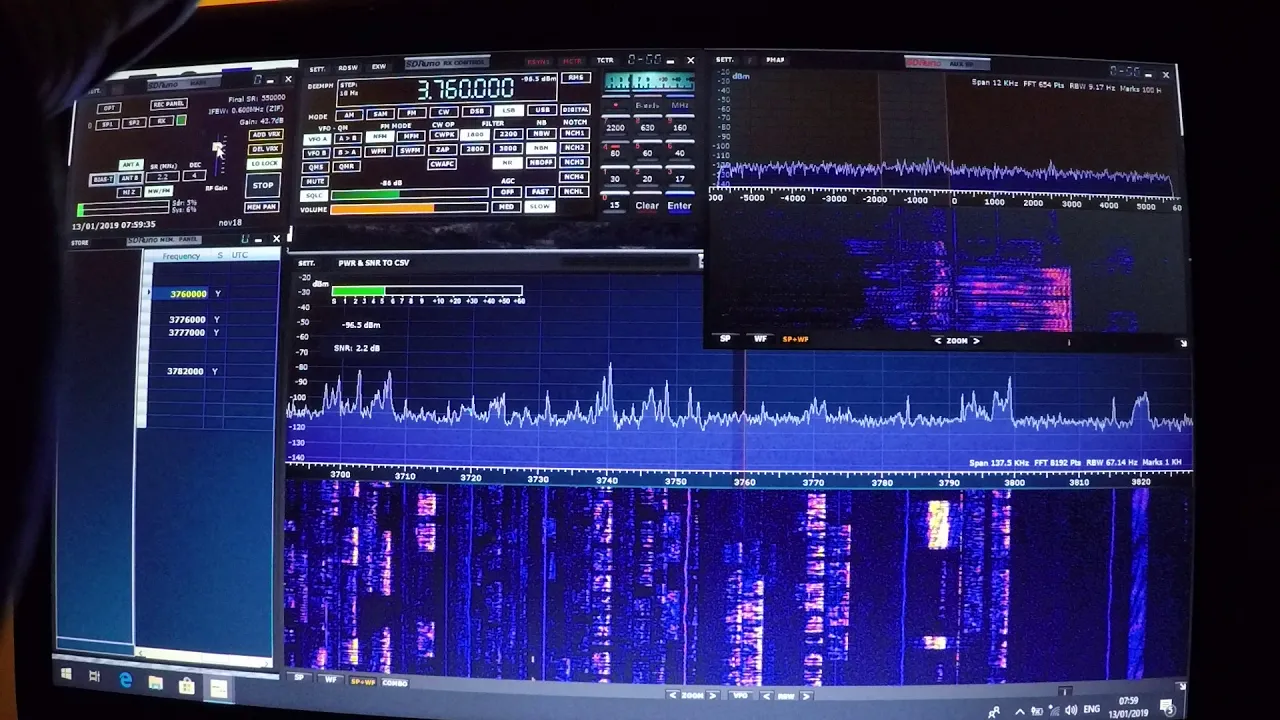Open OPT menu in Main window
This screenshot has height=720, width=1280.
[109, 108]
